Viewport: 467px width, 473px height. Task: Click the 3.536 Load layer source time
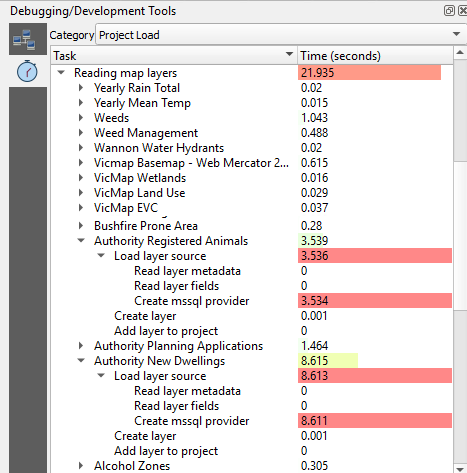tap(375, 256)
